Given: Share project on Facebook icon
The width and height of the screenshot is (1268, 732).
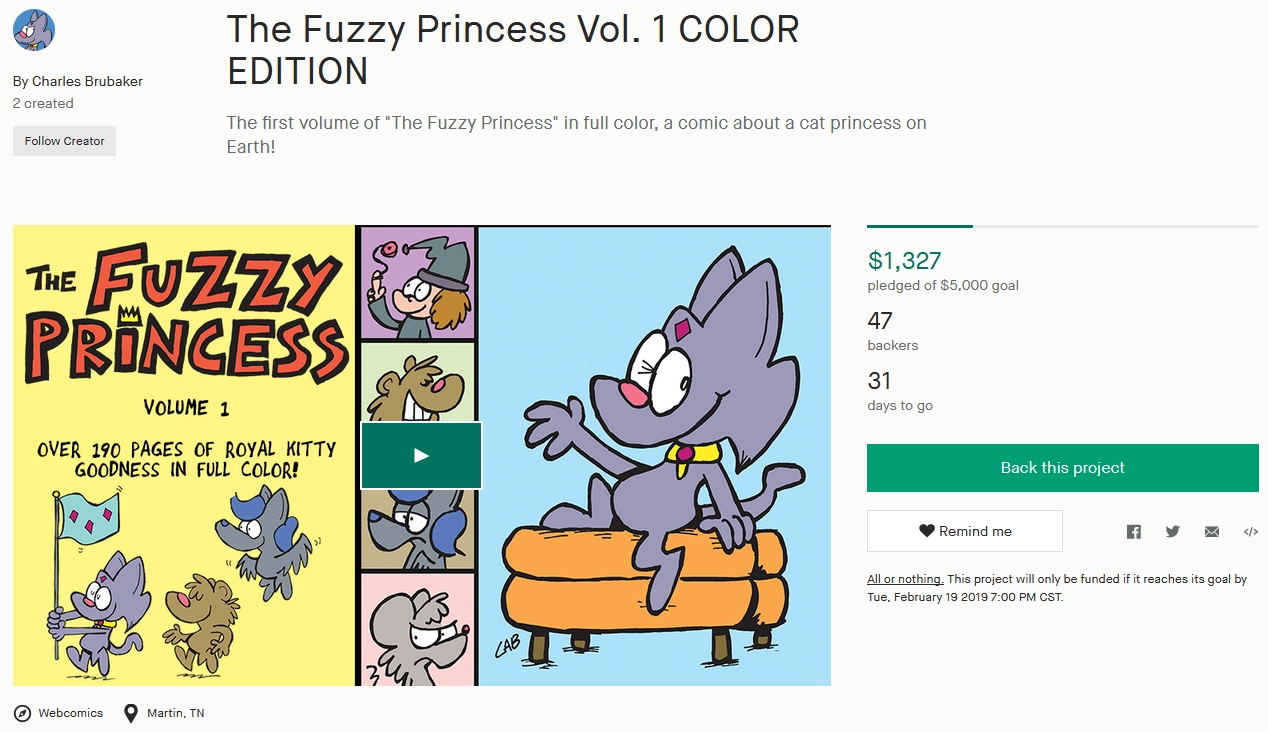Looking at the screenshot, I should 1133,532.
